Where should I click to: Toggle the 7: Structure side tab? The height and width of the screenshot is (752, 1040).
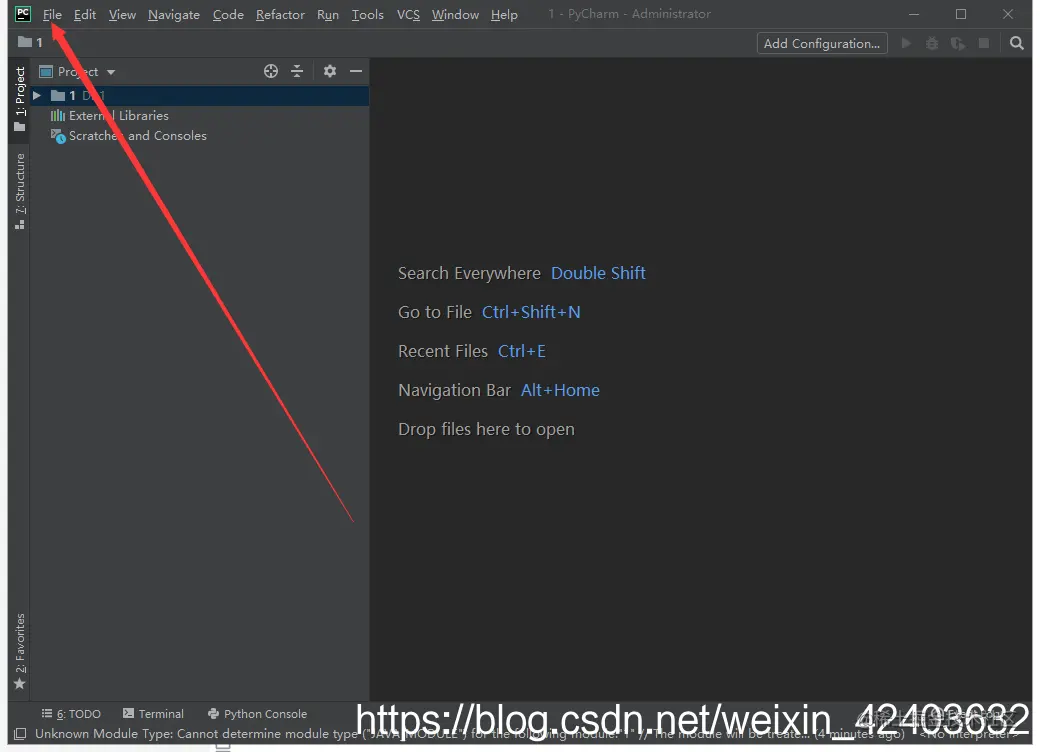click(20, 192)
